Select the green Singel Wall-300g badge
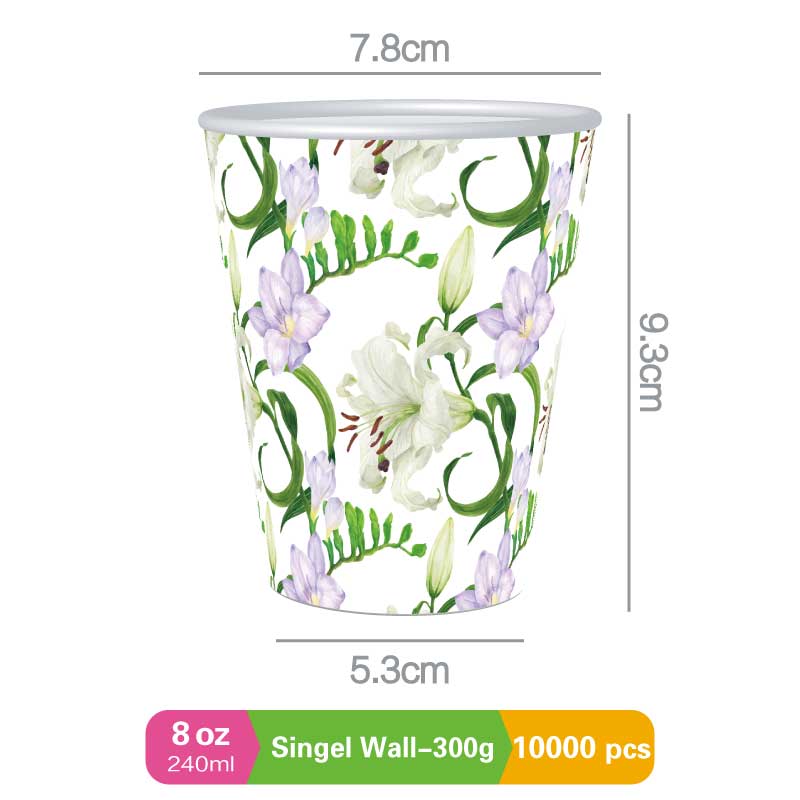Viewport: 800px width, 800px height. tap(383, 747)
